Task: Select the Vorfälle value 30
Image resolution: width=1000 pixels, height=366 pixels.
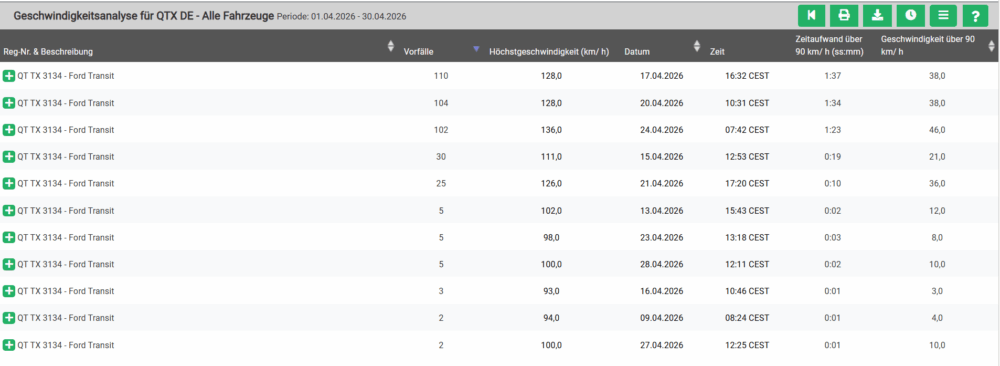Action: point(441,156)
